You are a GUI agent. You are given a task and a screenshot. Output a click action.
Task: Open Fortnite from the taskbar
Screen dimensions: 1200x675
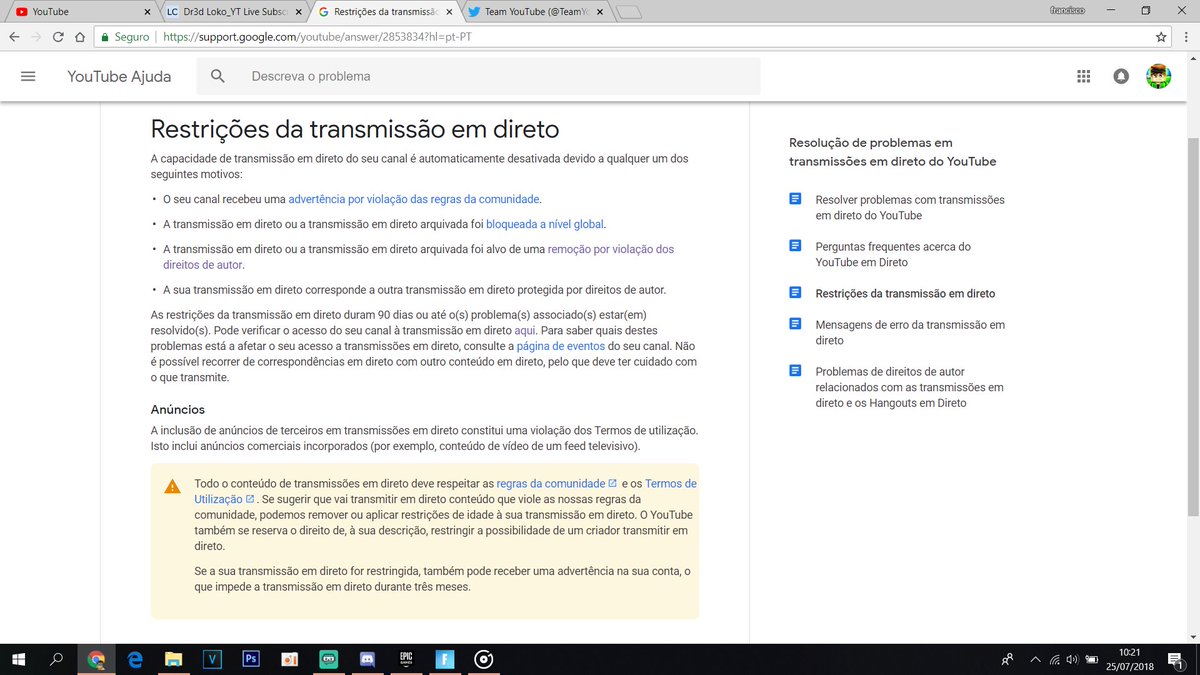[x=444, y=659]
